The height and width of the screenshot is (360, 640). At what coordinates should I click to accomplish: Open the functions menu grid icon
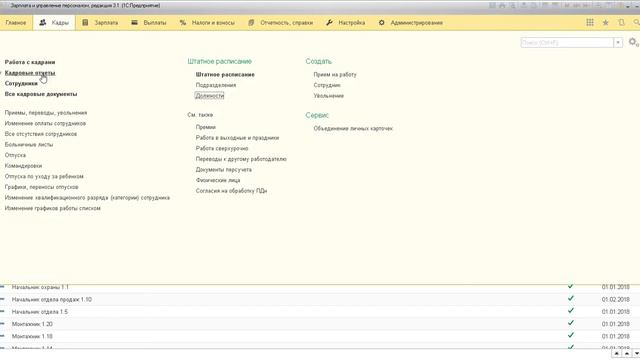590,23
